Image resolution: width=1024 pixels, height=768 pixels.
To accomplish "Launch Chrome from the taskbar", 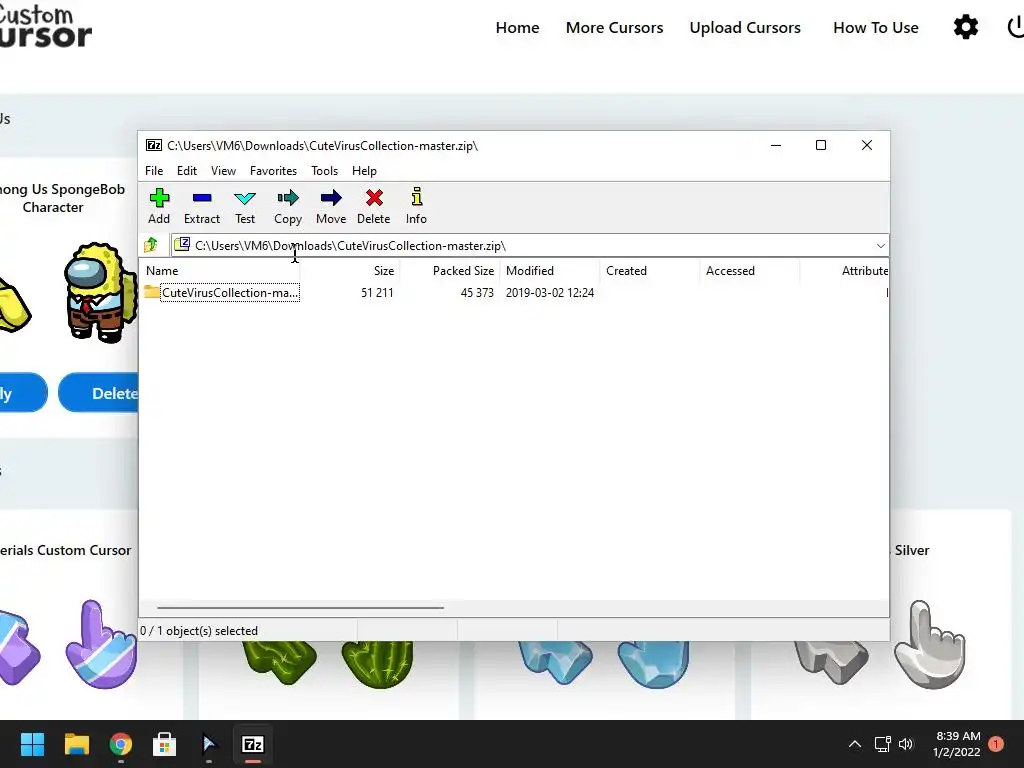I will 121,744.
